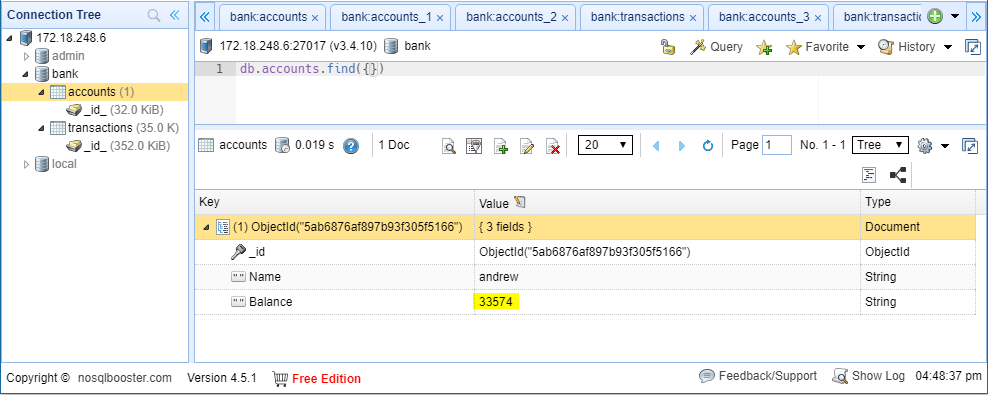
Task: Collapse the bank database node
Action: click(25, 74)
